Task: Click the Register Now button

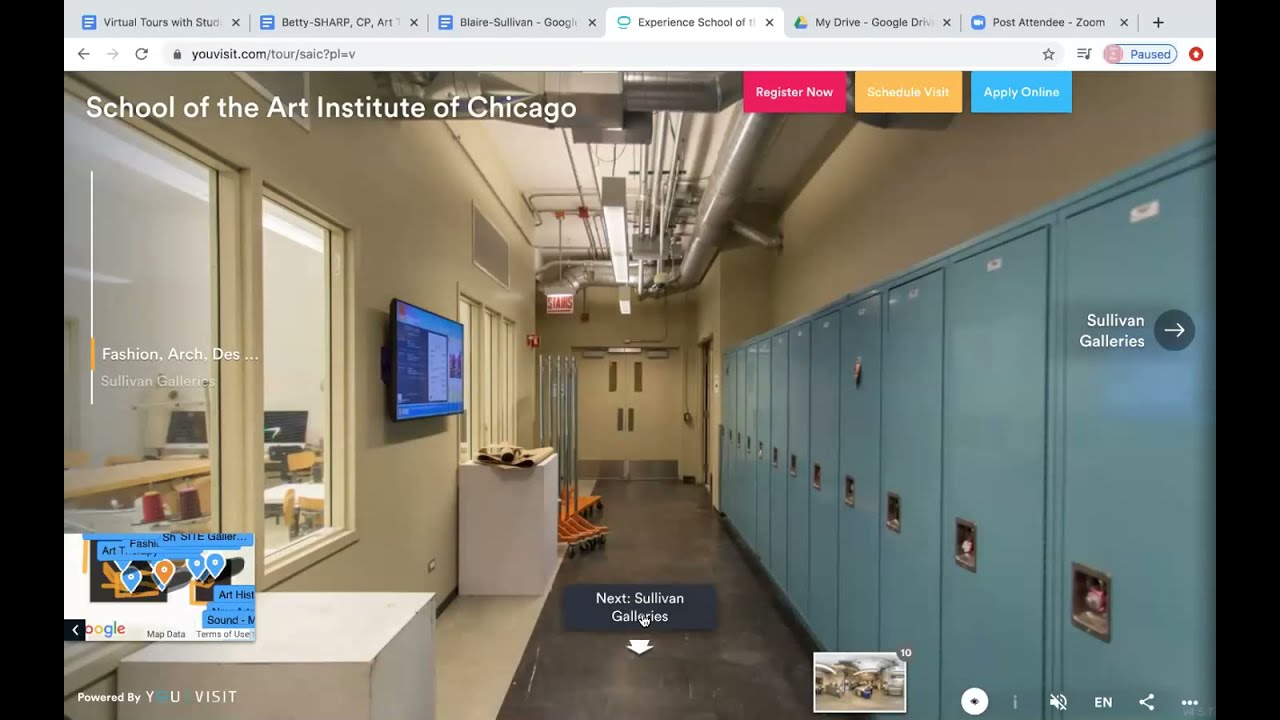Action: tap(794, 92)
